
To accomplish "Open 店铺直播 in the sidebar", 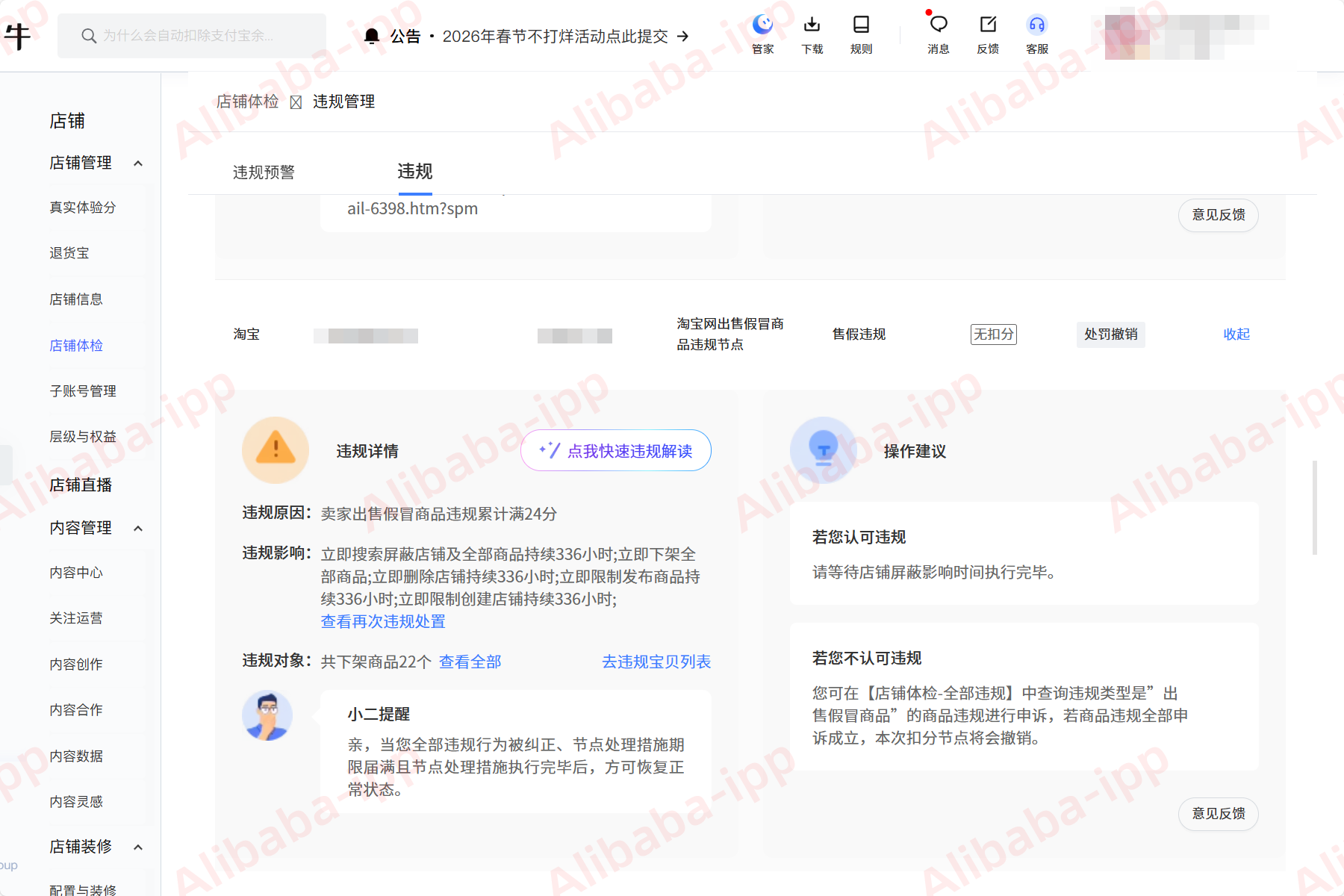I will click(81, 485).
